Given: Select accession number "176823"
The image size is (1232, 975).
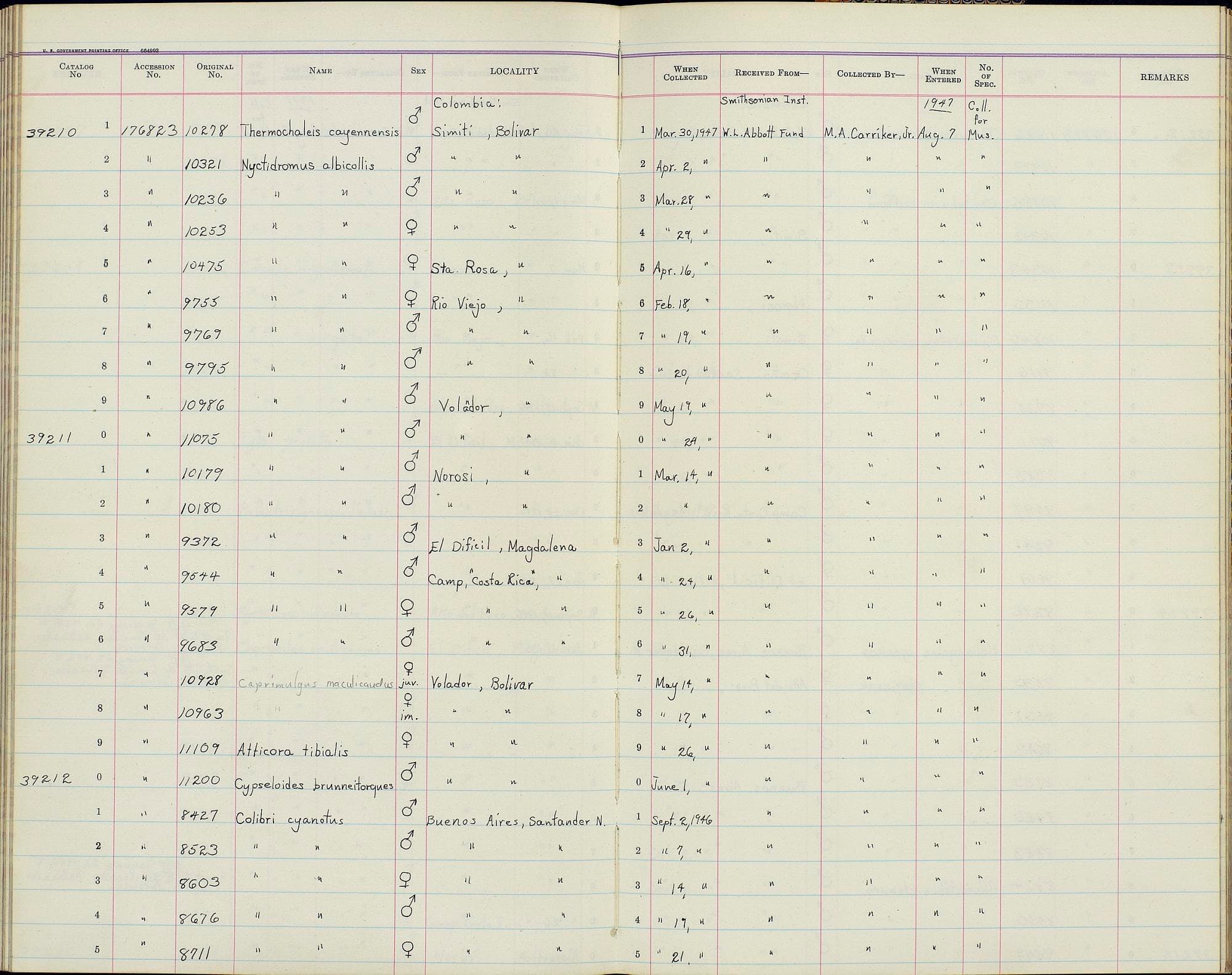Looking at the screenshot, I should click(x=150, y=131).
